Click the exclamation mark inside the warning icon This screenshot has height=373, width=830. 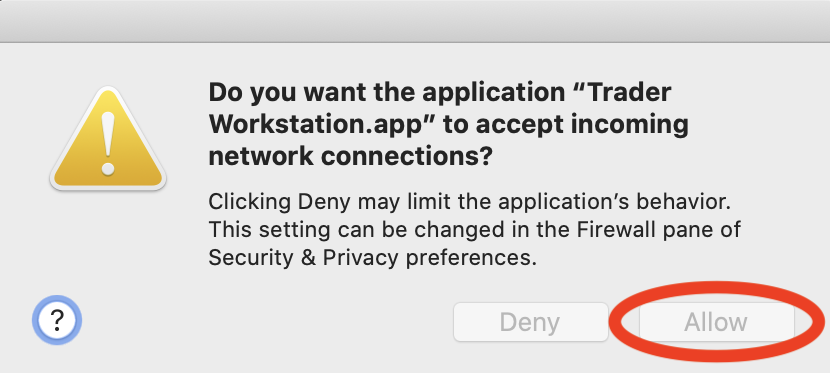point(108,145)
